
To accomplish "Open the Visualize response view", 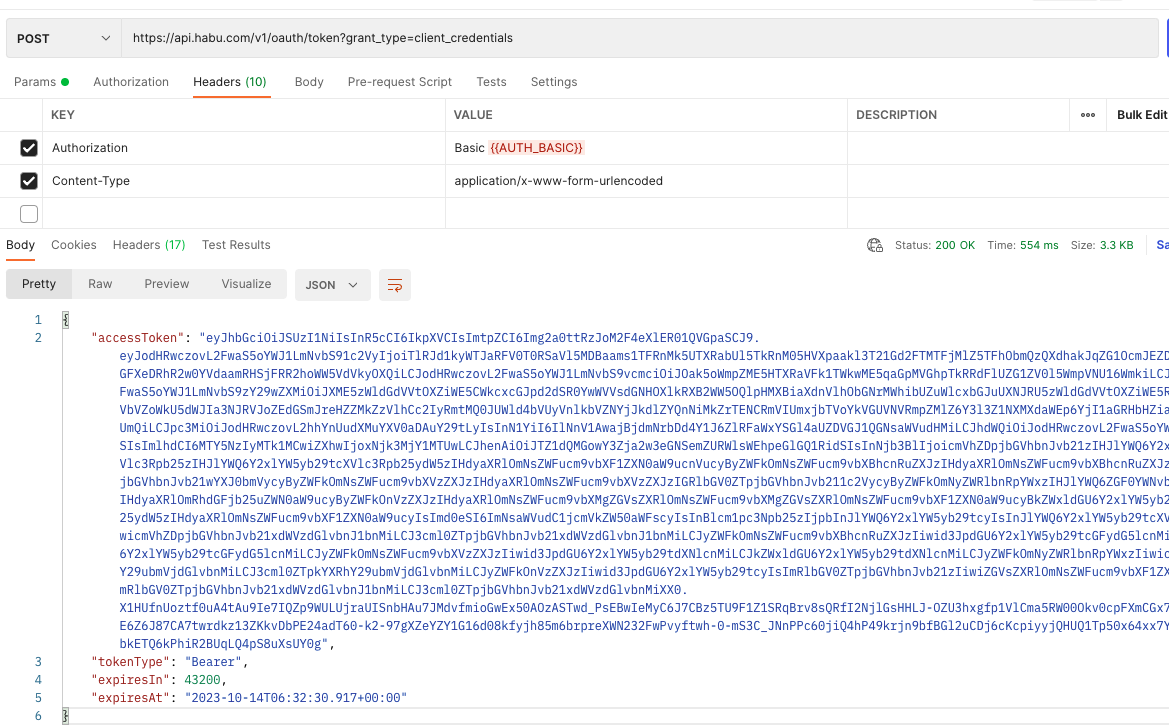I will point(245,284).
